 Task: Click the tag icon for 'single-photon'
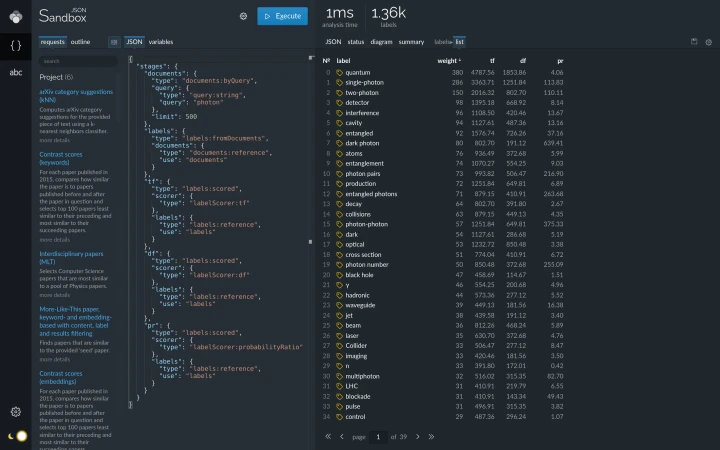(x=339, y=83)
